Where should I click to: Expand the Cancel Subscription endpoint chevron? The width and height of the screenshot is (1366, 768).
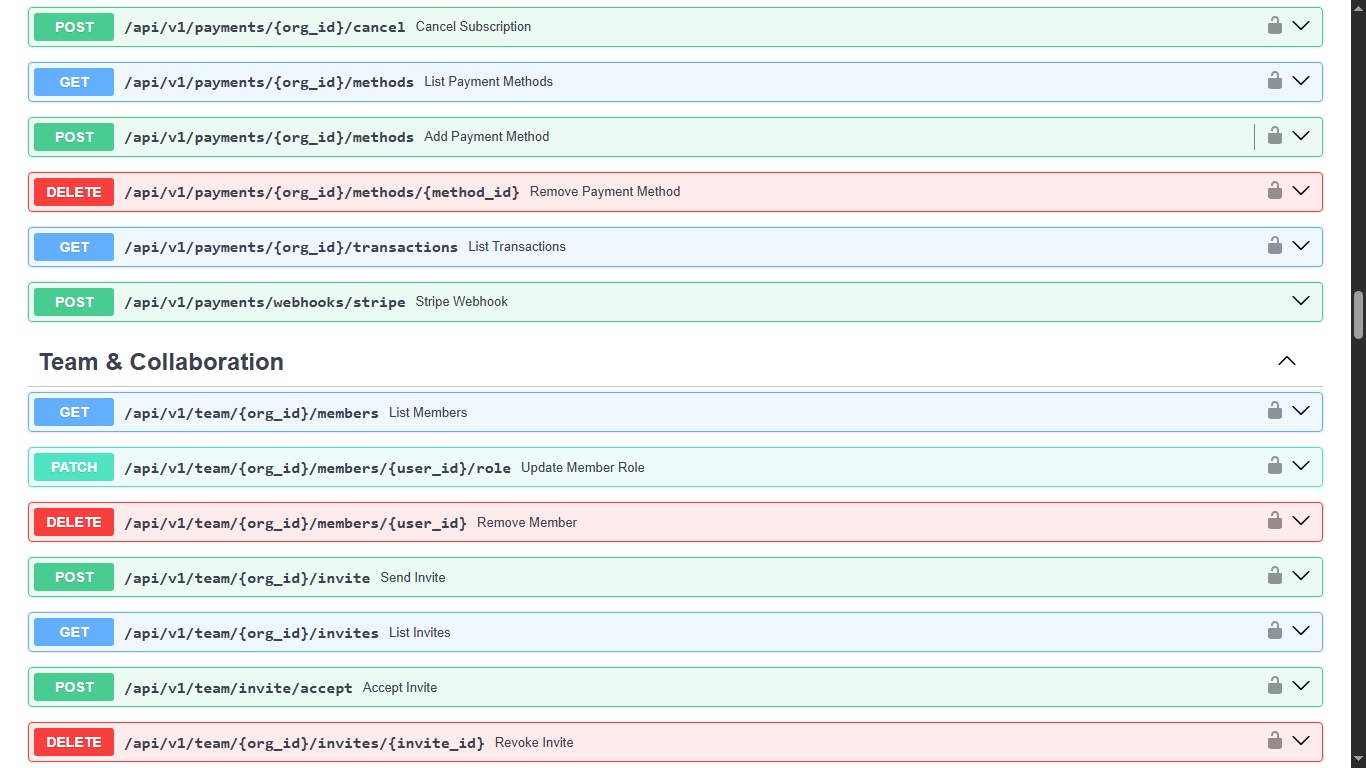pyautogui.click(x=1301, y=25)
